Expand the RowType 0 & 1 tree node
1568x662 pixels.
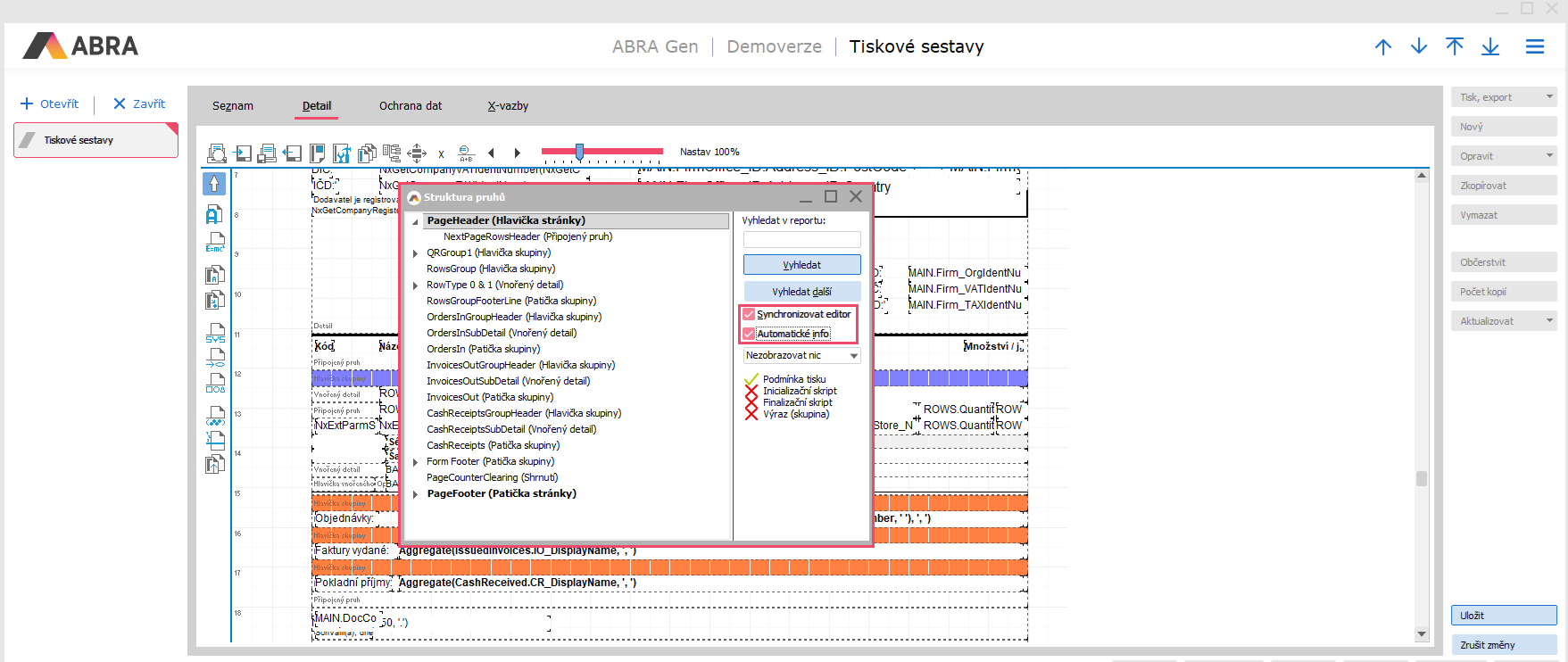[x=415, y=285]
